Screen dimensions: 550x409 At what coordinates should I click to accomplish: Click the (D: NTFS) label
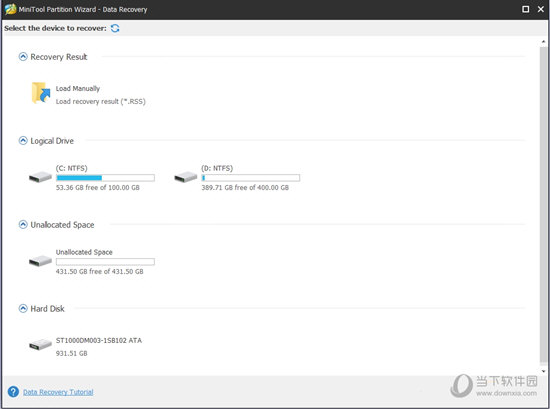[x=217, y=168]
